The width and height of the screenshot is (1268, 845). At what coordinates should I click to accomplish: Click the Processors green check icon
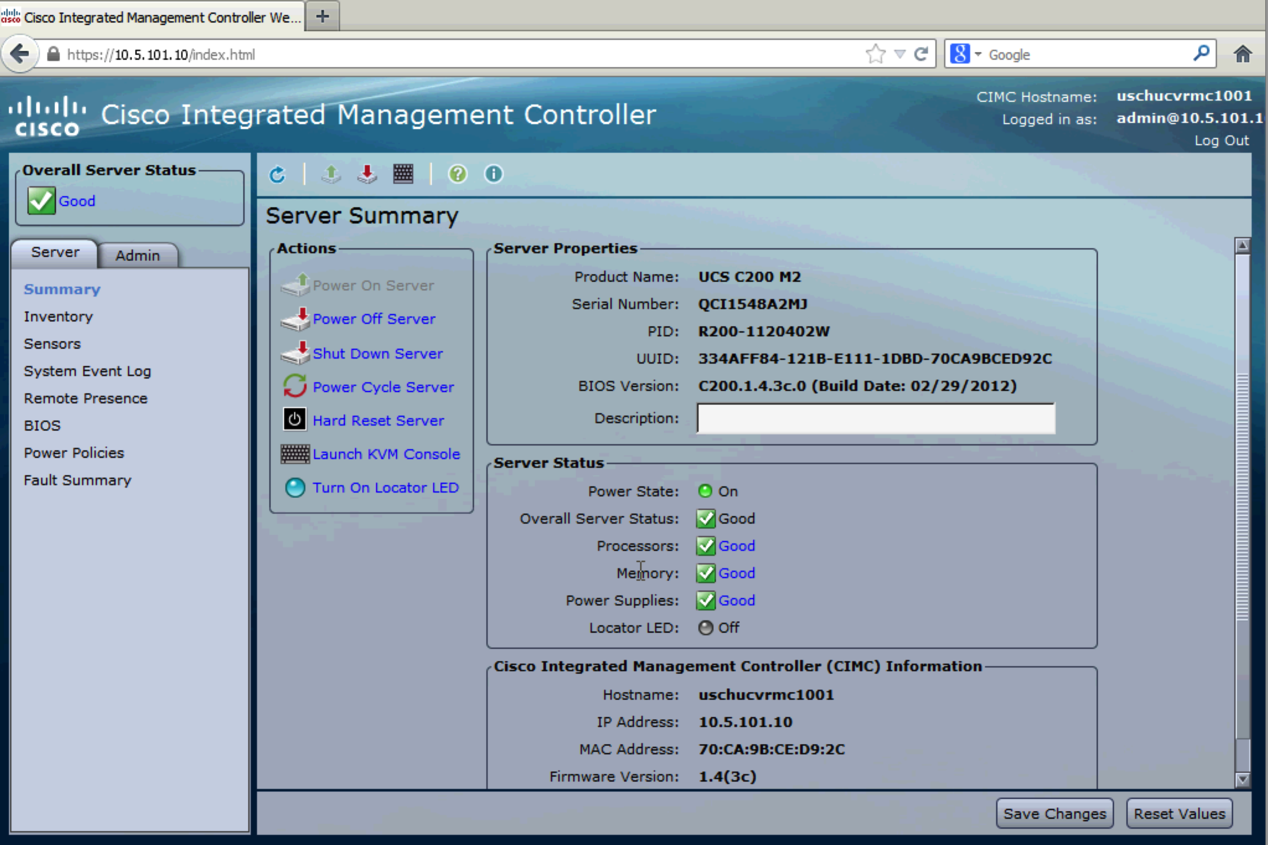coord(706,546)
